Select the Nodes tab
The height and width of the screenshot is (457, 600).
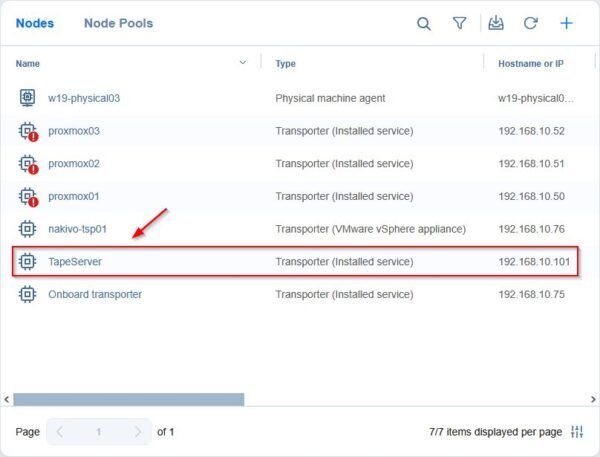point(35,23)
